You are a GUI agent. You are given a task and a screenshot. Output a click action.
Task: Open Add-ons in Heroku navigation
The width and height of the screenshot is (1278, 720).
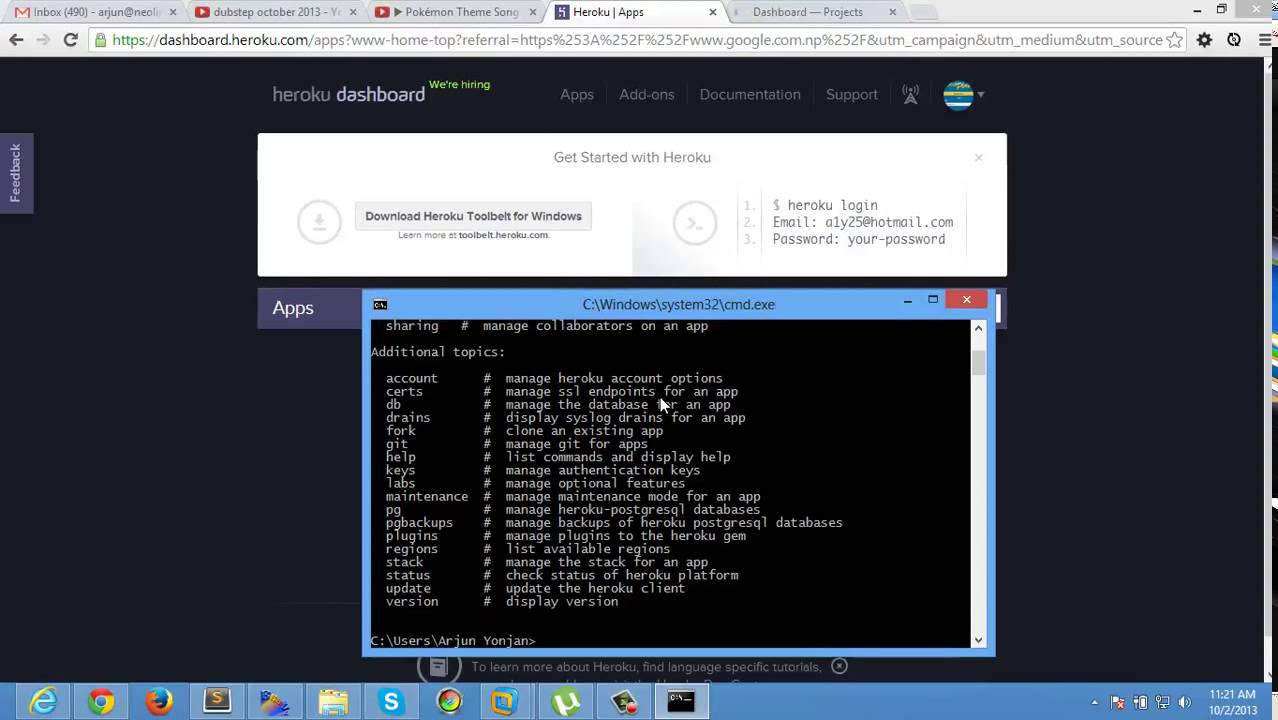point(647,94)
